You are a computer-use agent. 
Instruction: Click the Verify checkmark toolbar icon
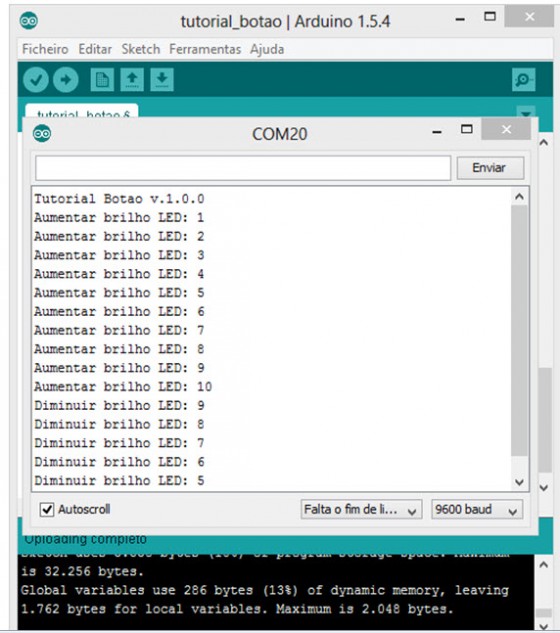(36, 80)
